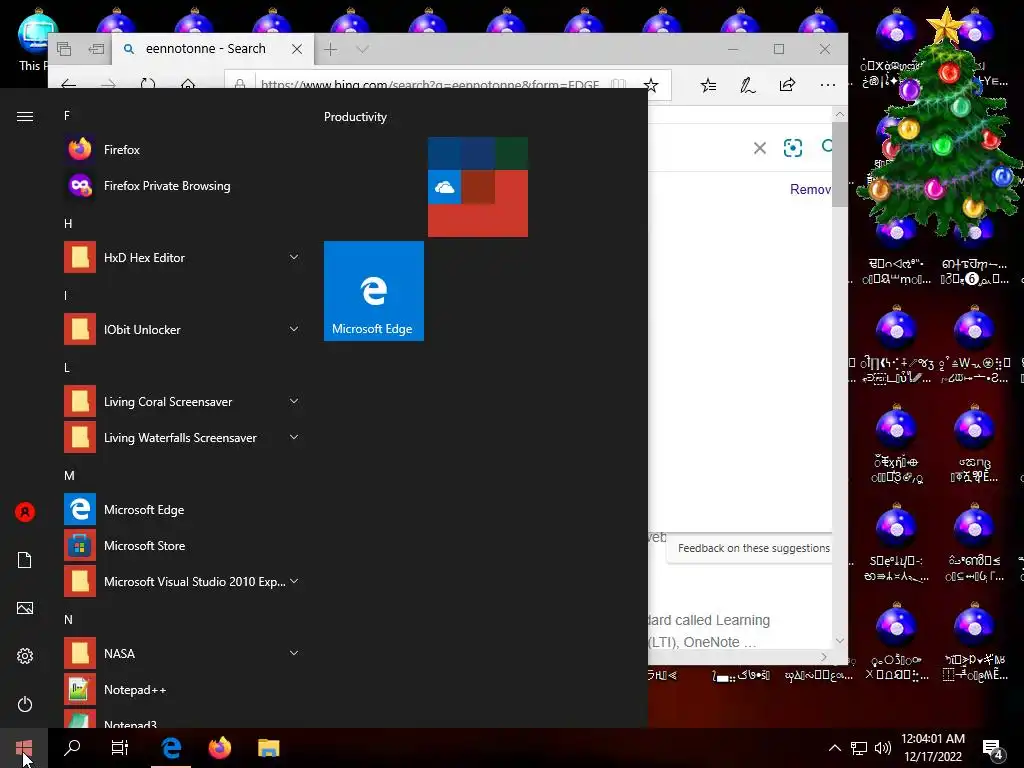Jump to letter L section header
The image size is (1024, 768).
67,368
